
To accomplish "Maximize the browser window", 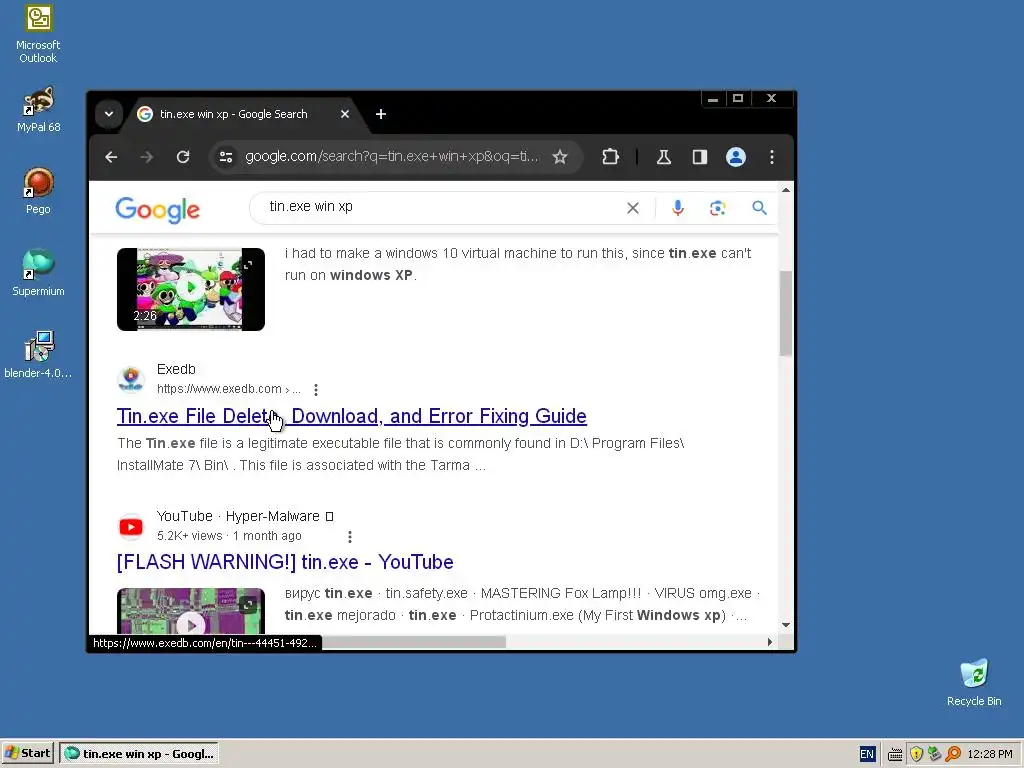I will (x=738, y=99).
